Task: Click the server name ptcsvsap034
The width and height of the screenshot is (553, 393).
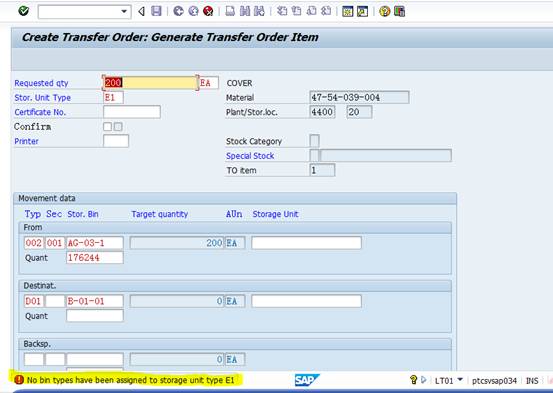Action: coord(494,381)
